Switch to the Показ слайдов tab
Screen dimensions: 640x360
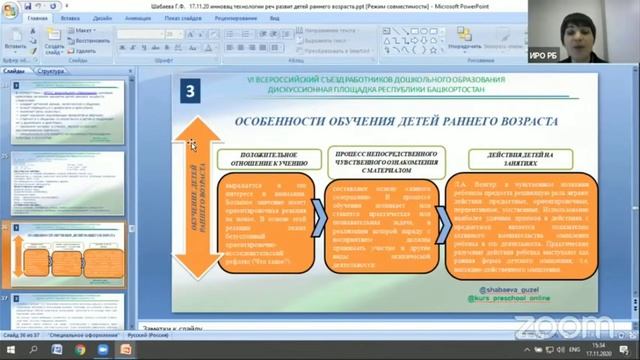(183, 18)
